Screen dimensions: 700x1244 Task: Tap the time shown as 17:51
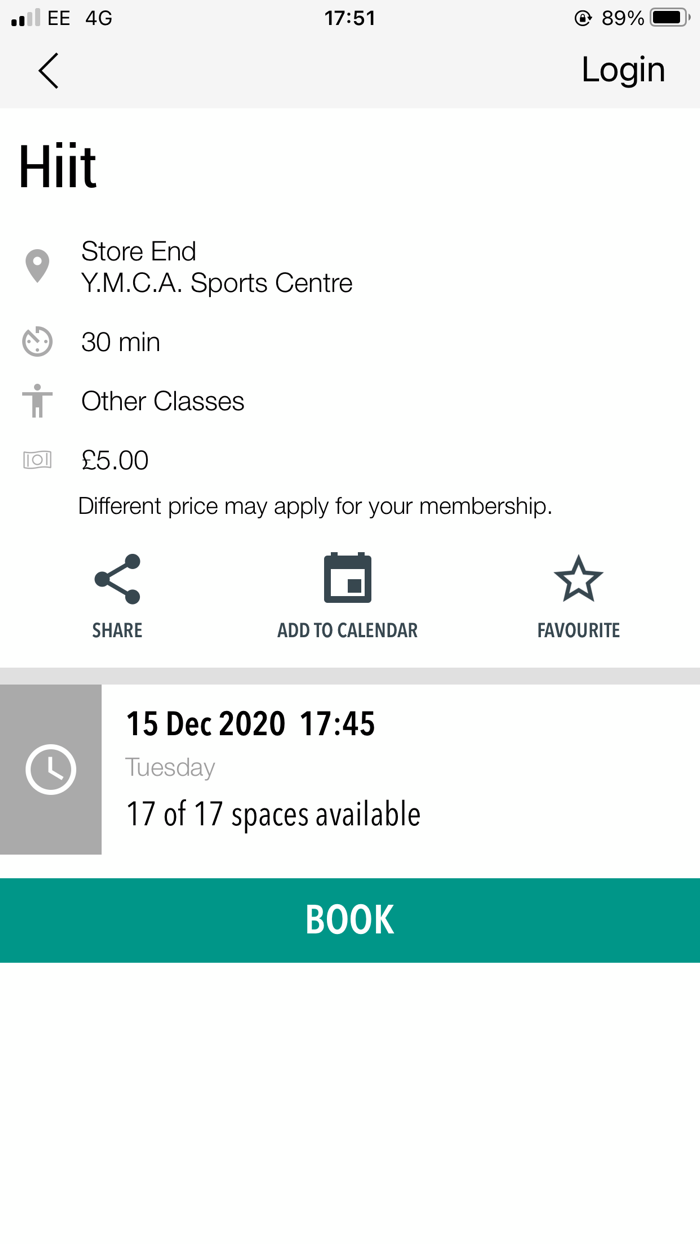350,16
